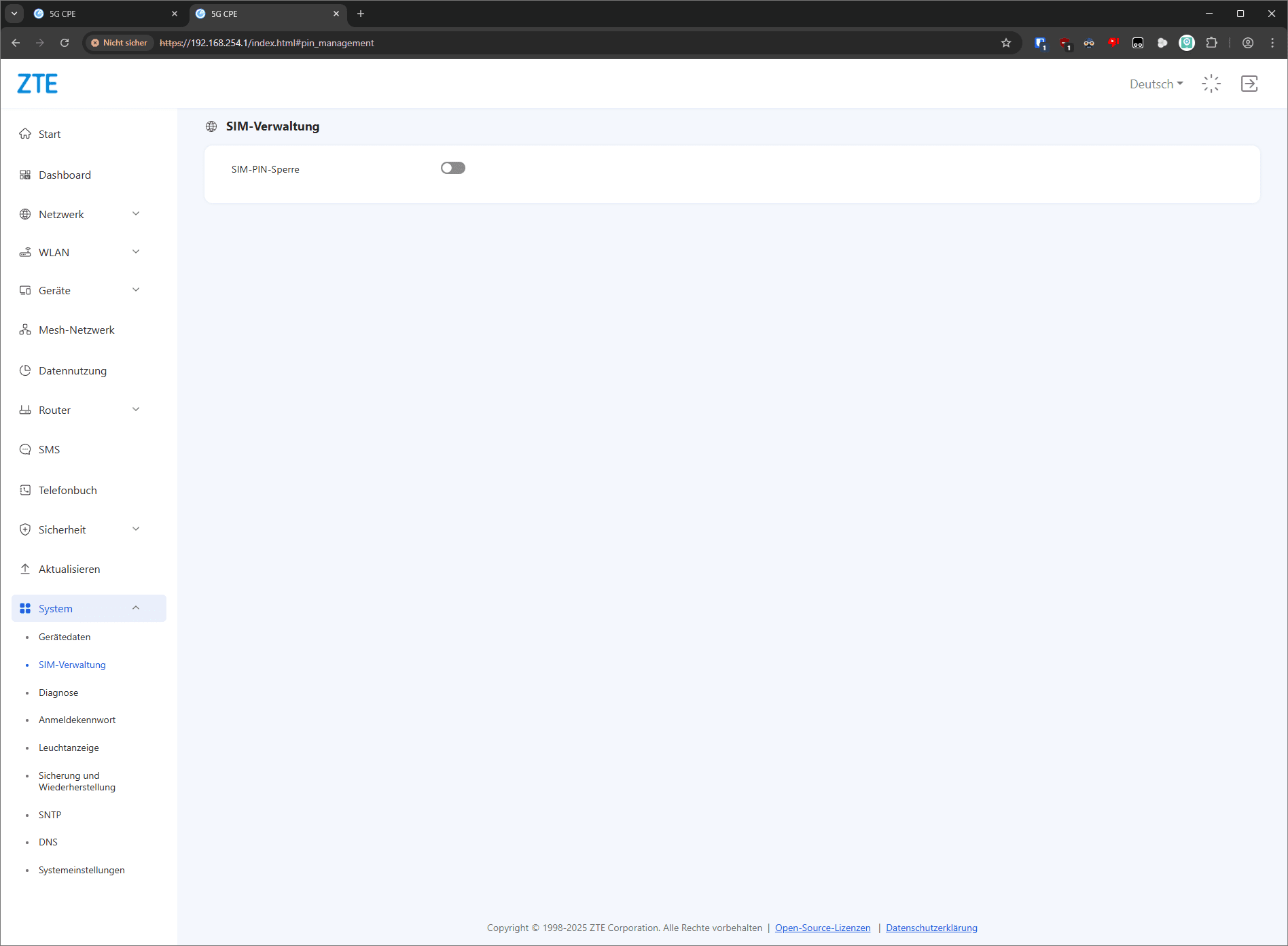Select Diagnose in the System submenu

click(x=58, y=693)
